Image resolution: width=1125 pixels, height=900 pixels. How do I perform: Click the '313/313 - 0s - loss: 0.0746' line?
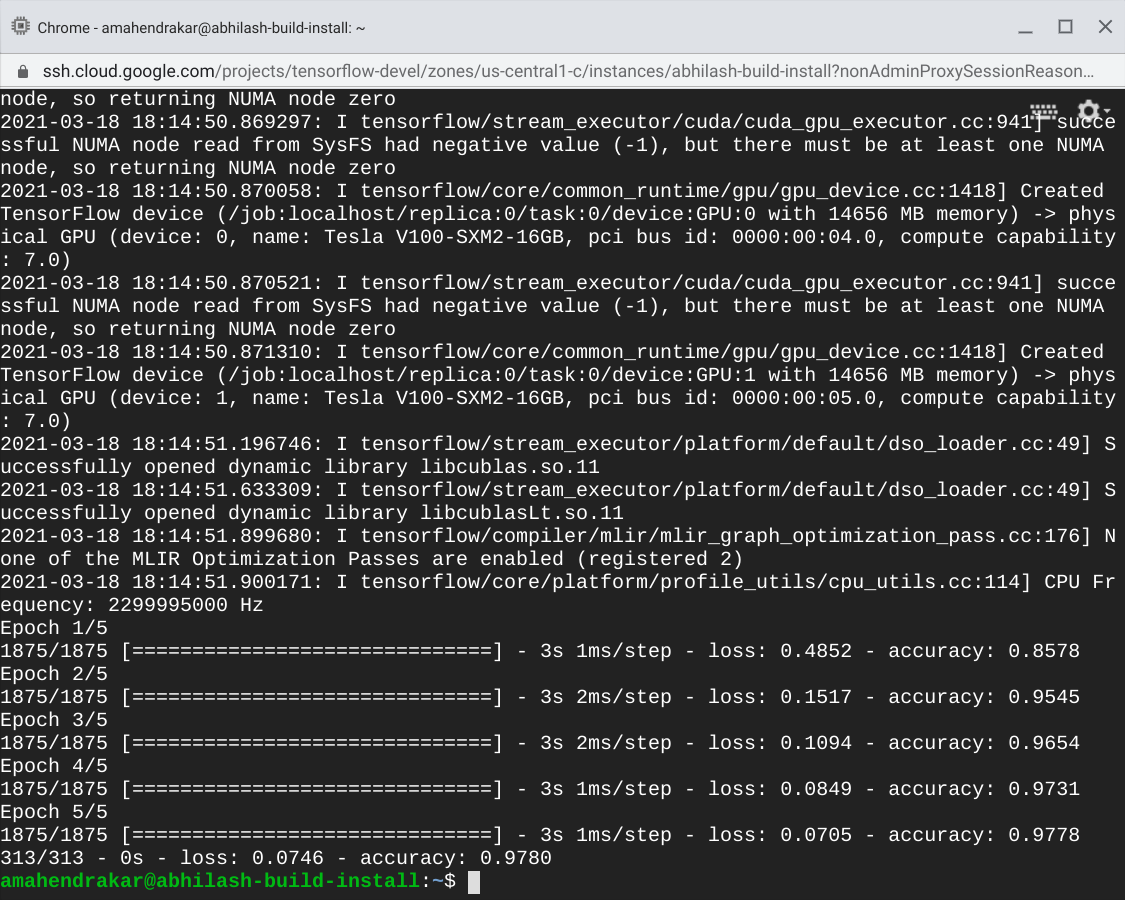[x=162, y=858]
